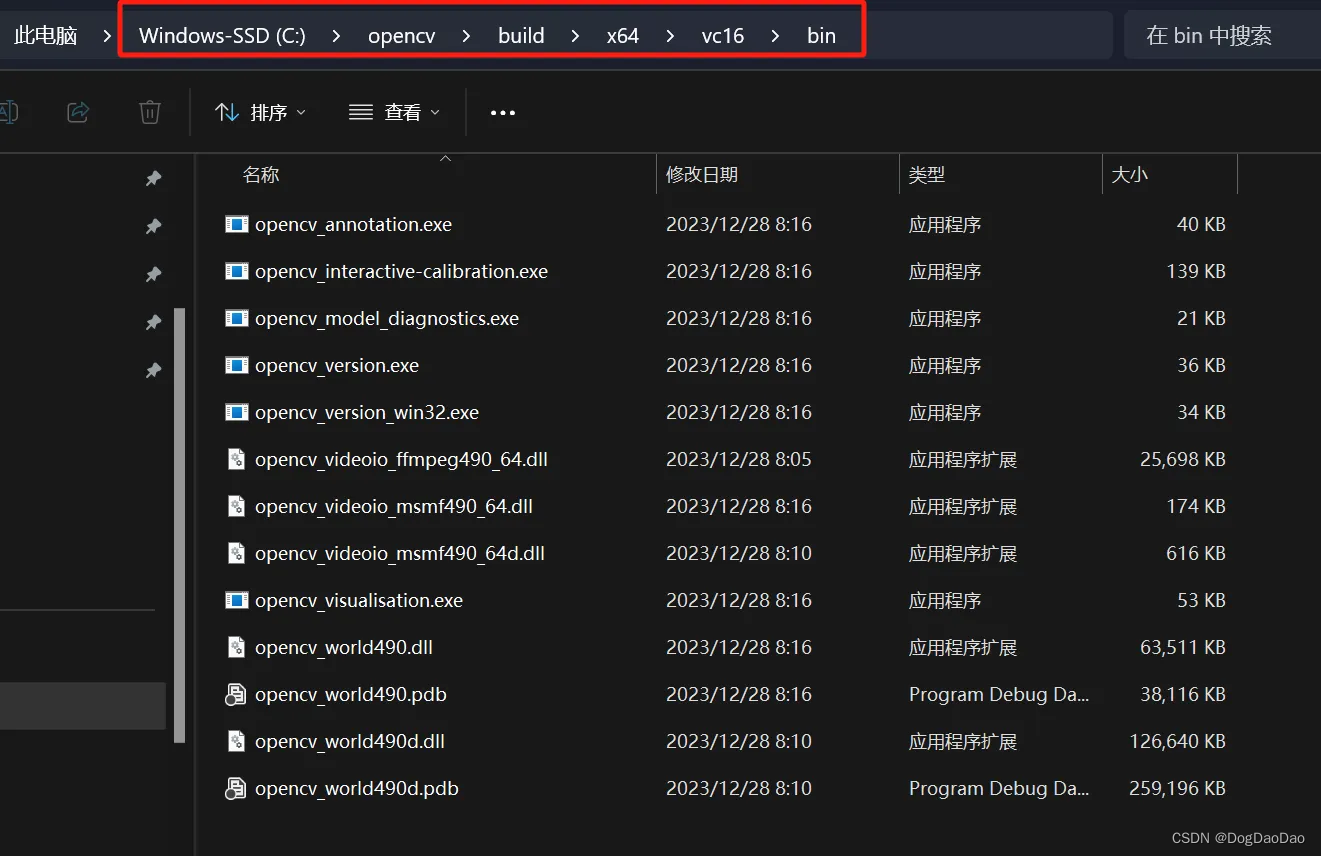
Task: Select file name opencv_visualisation.exe
Action: point(359,601)
